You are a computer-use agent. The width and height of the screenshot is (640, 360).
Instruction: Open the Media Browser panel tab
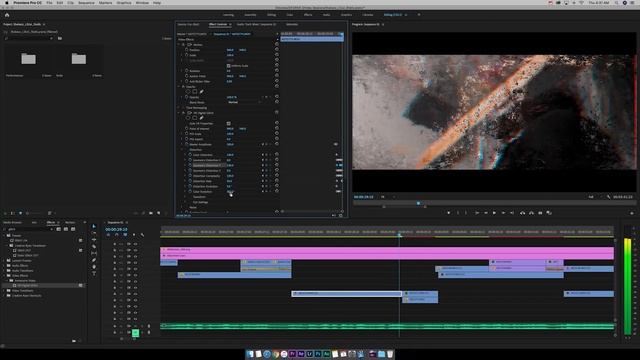13,222
